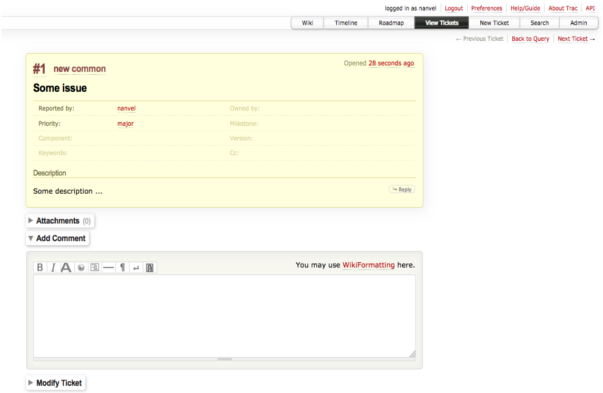Click the 'Some description ...' text
The height and width of the screenshot is (393, 603).
(x=68, y=191)
